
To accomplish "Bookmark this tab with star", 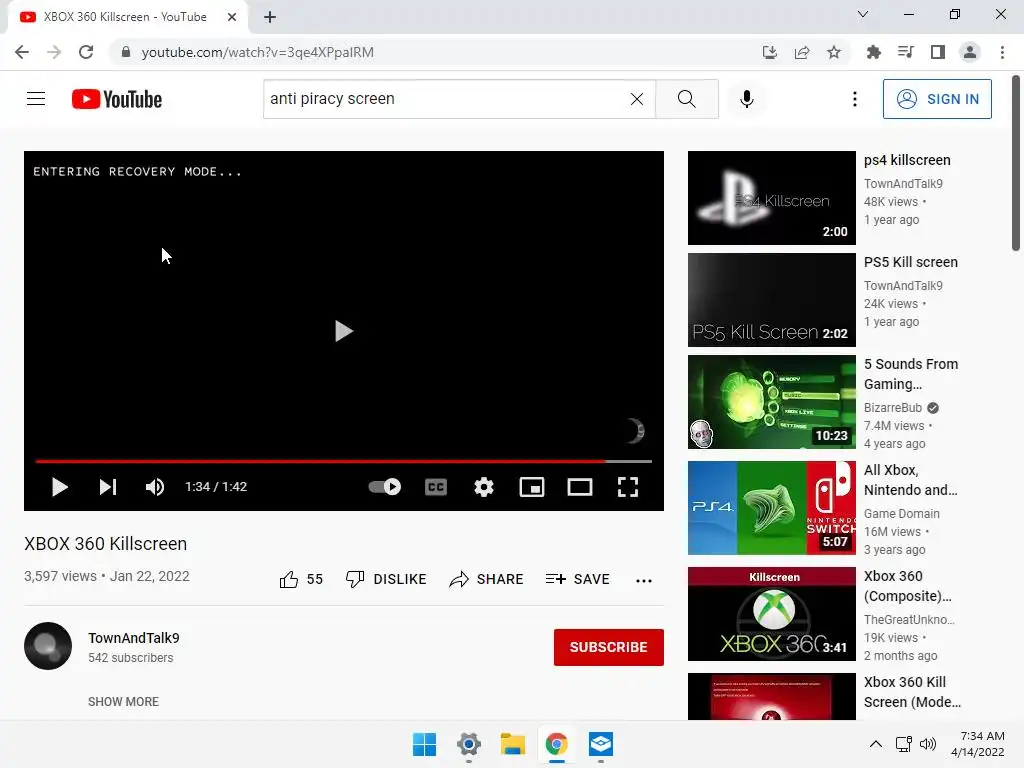I will (834, 52).
